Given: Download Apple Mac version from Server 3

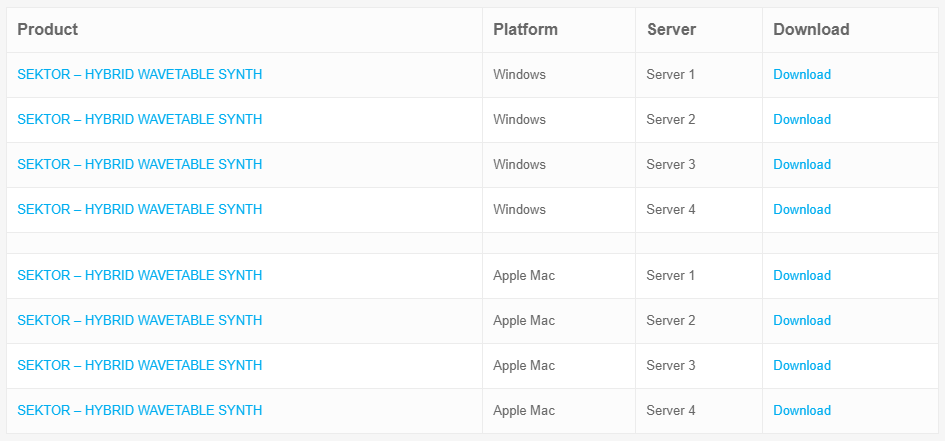Looking at the screenshot, I should coord(801,366).
